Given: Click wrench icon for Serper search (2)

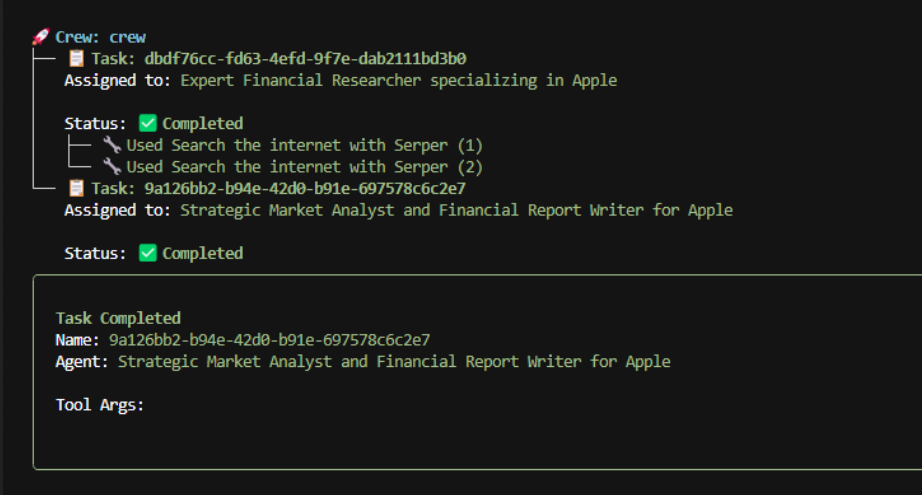Looking at the screenshot, I should [x=112, y=166].
